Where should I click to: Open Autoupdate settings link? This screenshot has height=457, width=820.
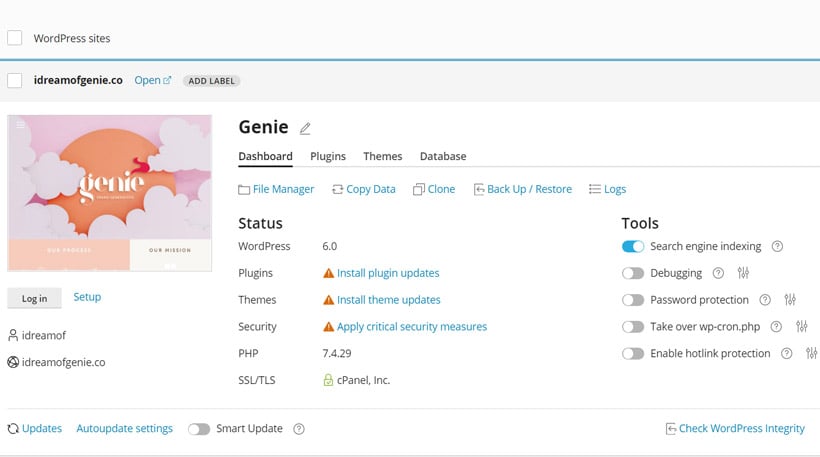click(124, 428)
